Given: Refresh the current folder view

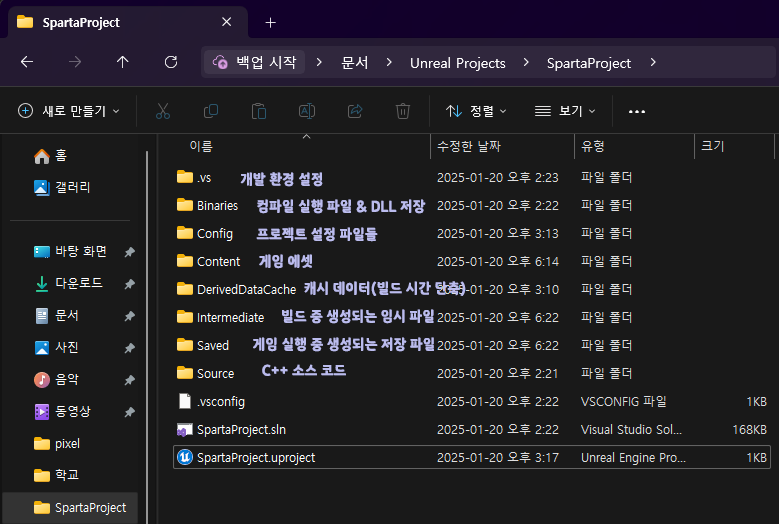Looking at the screenshot, I should pyautogui.click(x=171, y=62).
